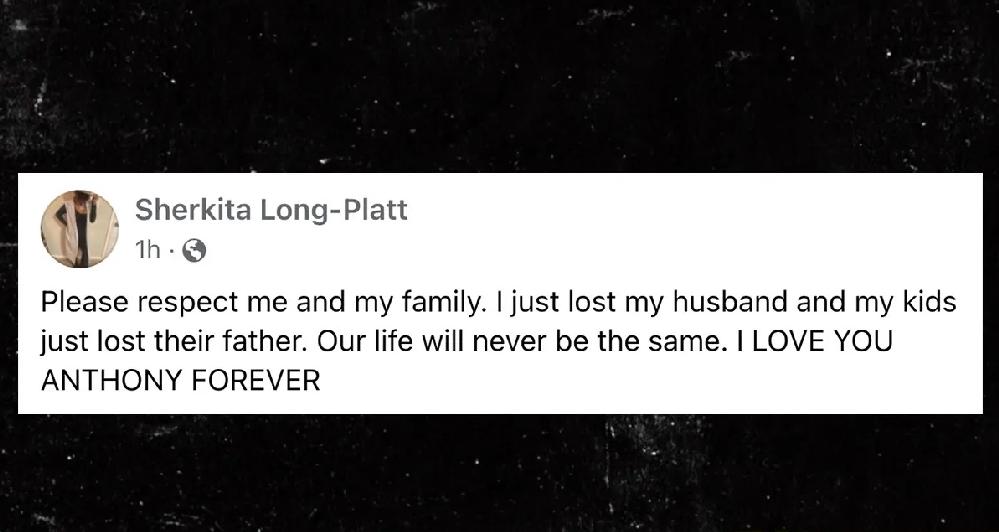Click the public globe privacy icon
This screenshot has width=999, height=532.
coord(194,253)
